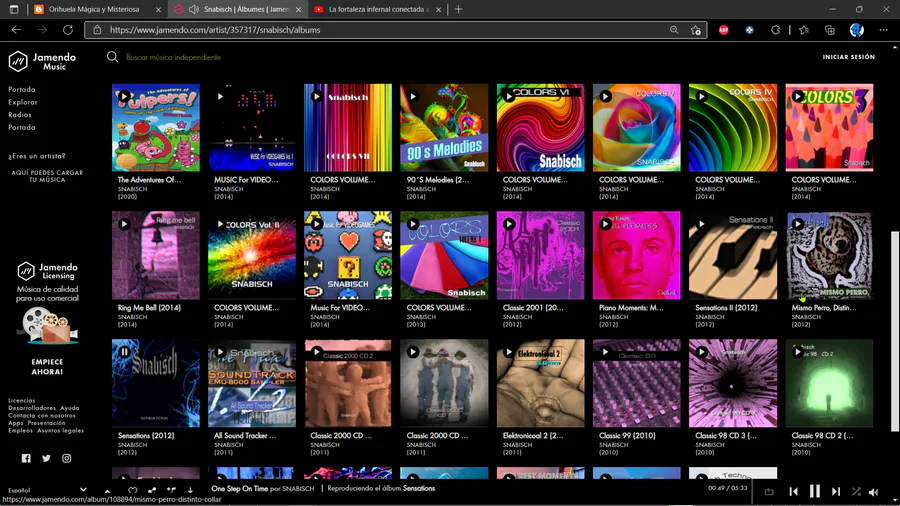Reload the page with refresh icon
900x506 pixels.
coord(68,30)
